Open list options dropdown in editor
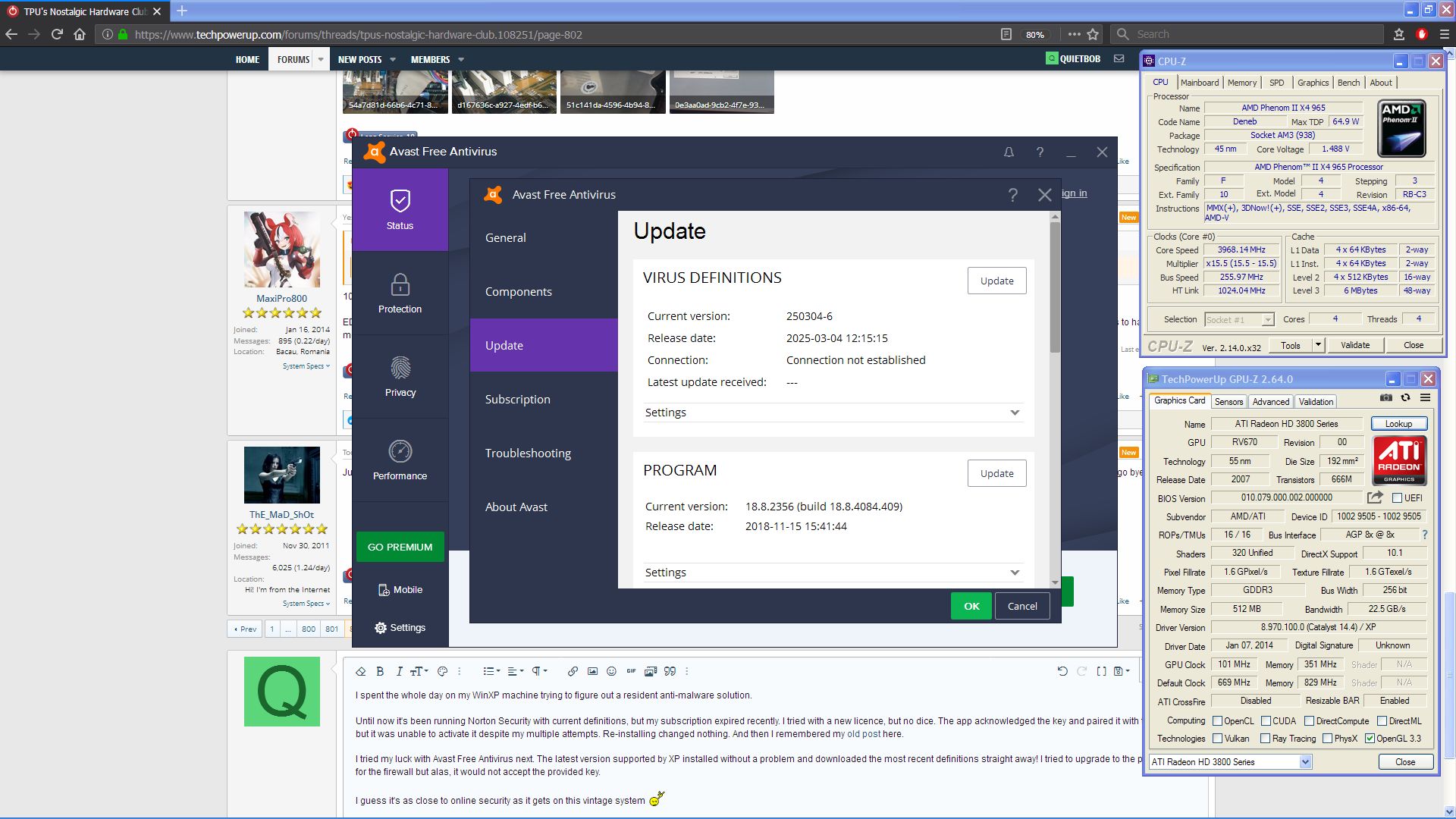This screenshot has width=1456, height=819. [491, 671]
